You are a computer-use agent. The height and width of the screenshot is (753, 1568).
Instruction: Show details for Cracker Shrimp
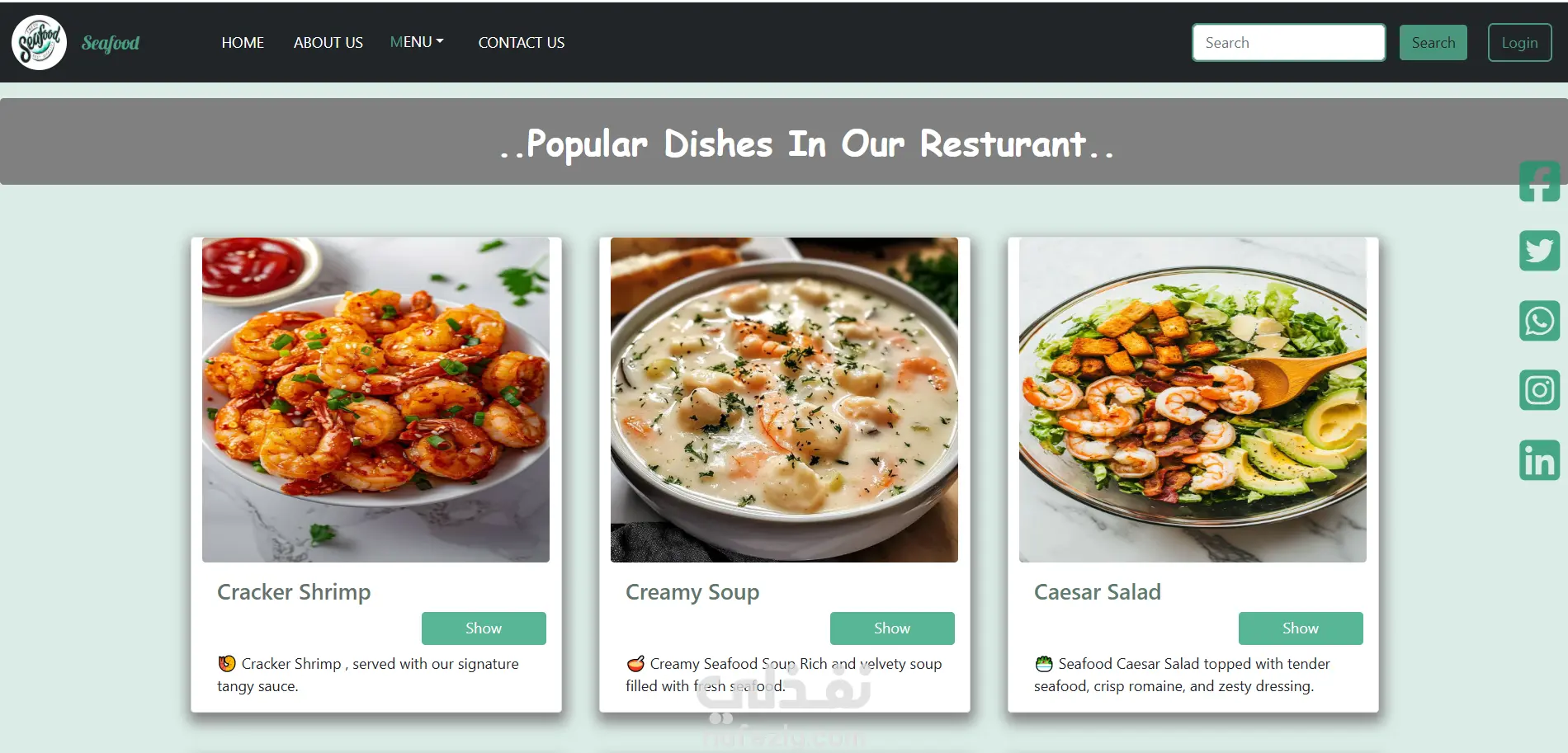484,628
